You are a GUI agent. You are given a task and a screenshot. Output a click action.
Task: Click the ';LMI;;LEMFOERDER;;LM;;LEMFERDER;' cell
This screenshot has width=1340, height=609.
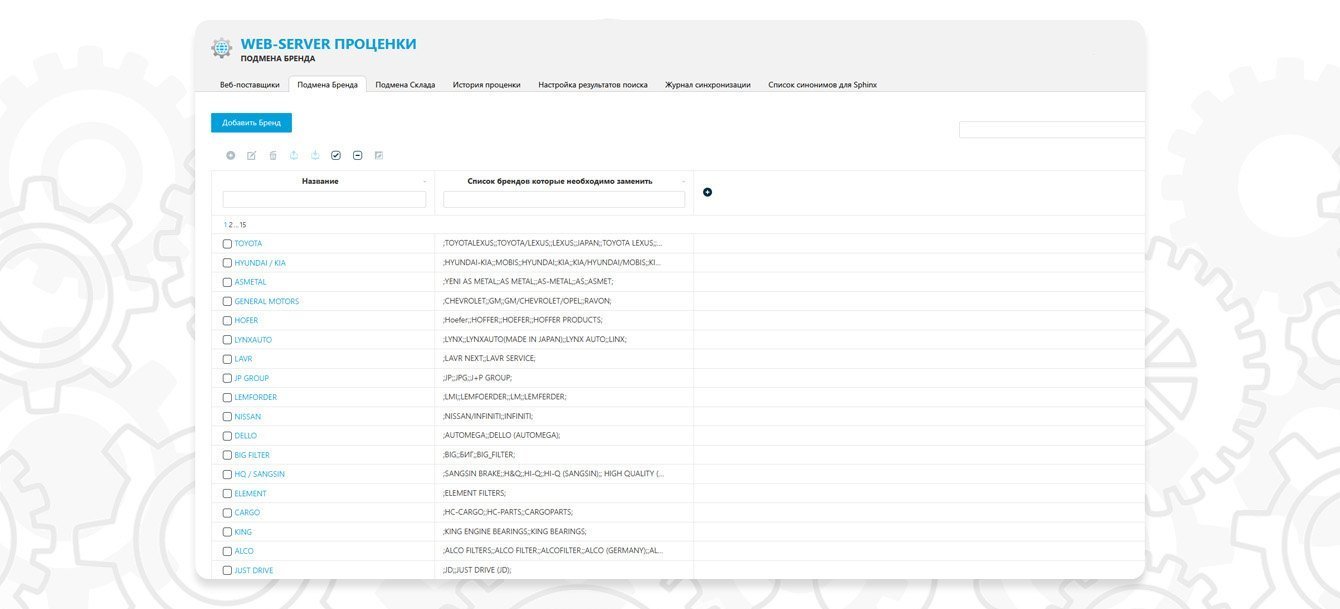(564, 397)
